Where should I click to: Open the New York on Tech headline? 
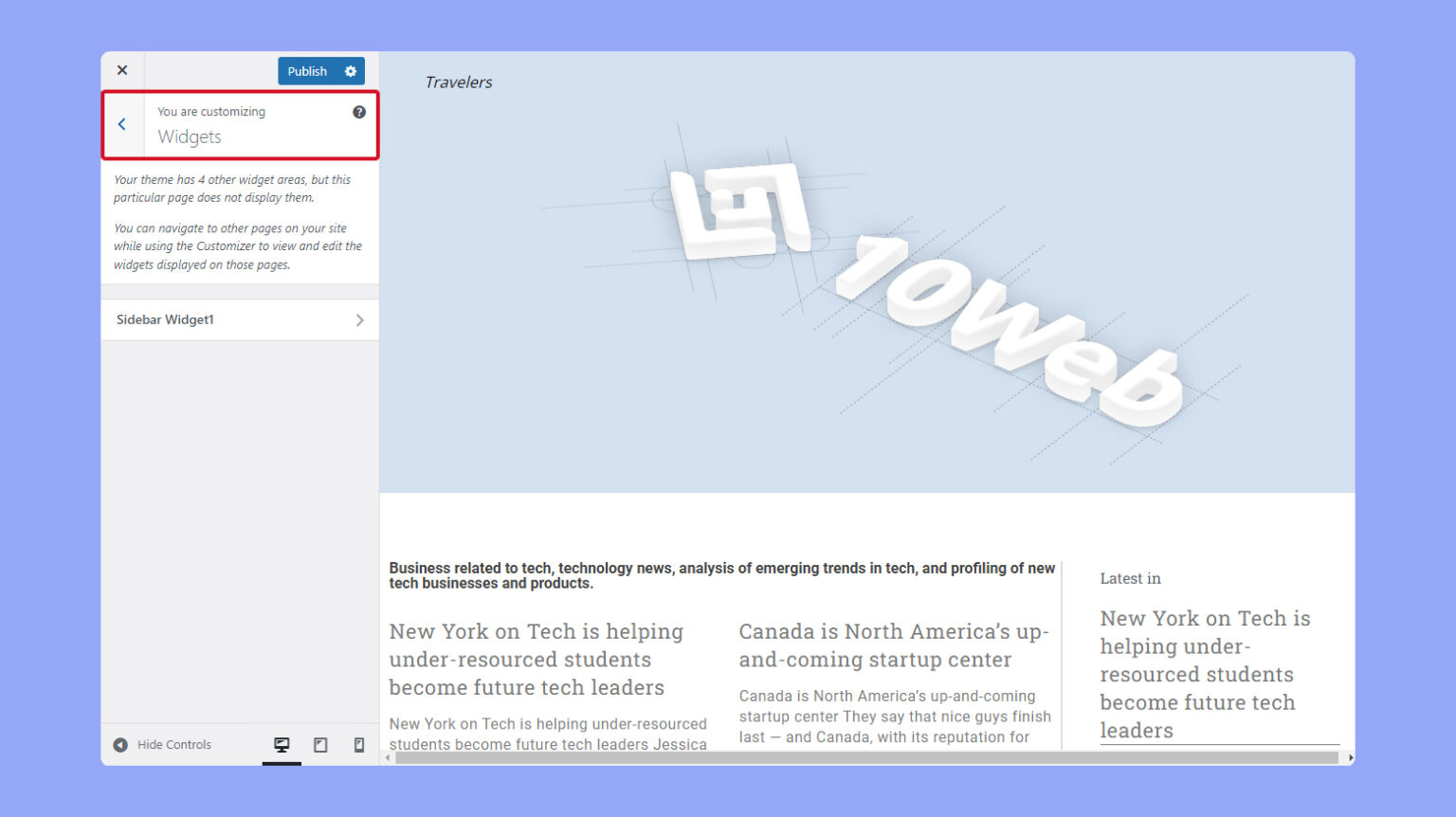537,659
